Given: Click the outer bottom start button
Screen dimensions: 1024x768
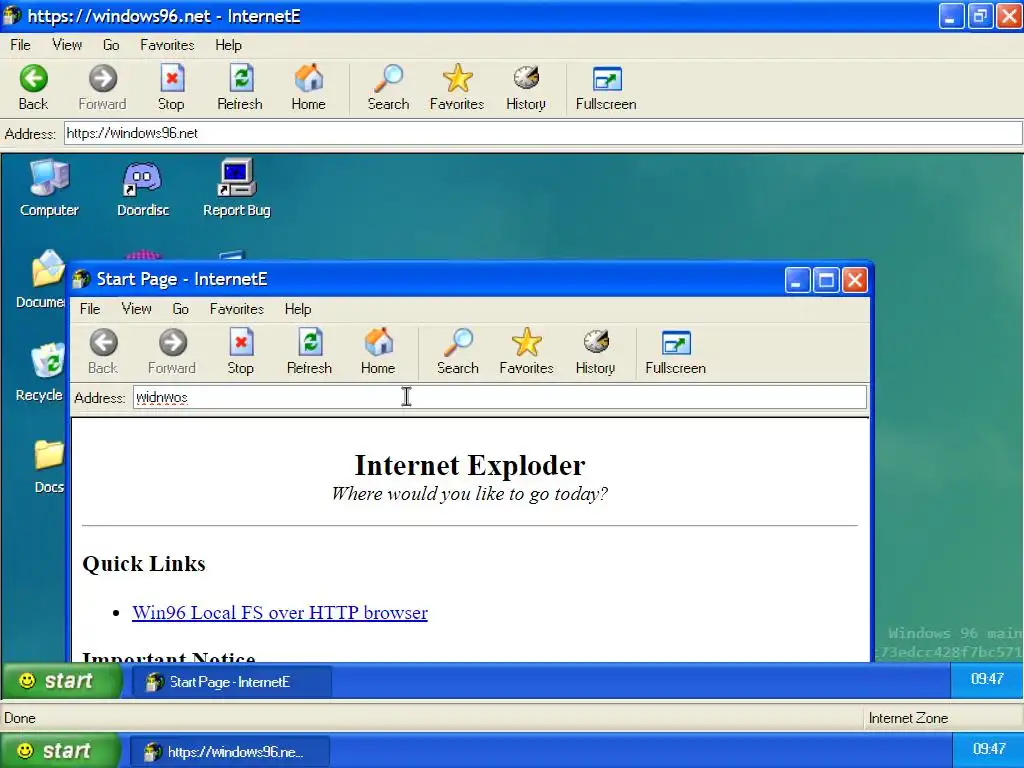Looking at the screenshot, I should click(60, 750).
